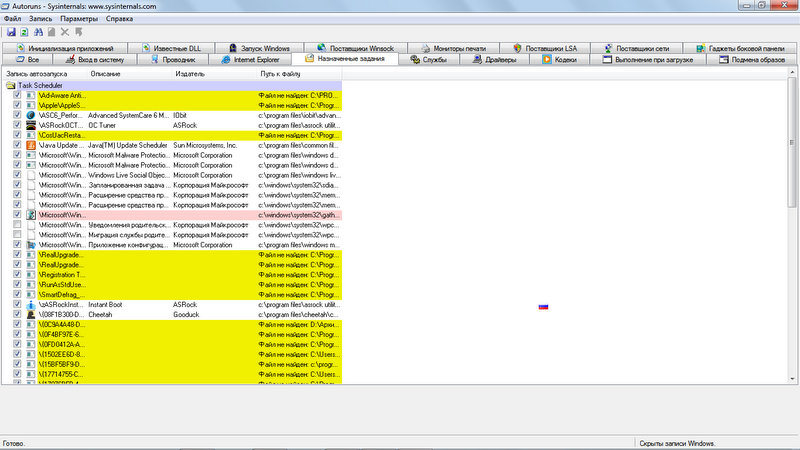Click the Properties toolbar icon
The width and height of the screenshot is (800, 450).
[x=52, y=32]
